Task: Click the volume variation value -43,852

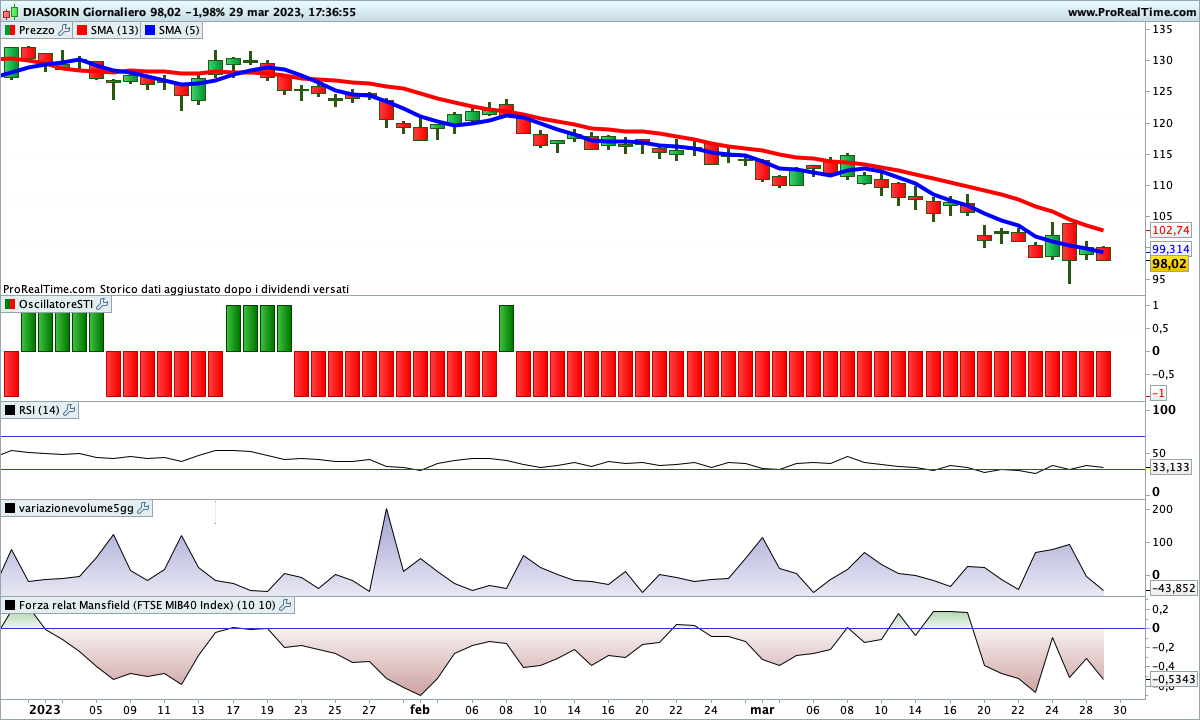Action: pyautogui.click(x=1172, y=588)
